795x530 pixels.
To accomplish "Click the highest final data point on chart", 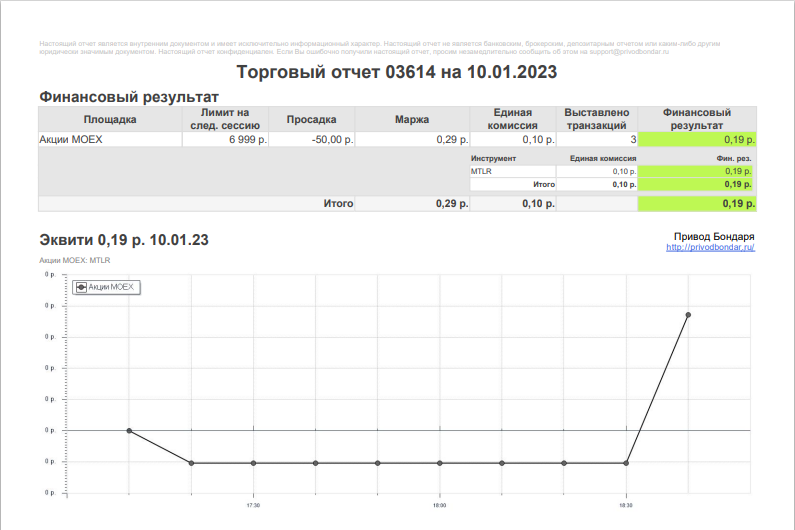I will pos(688,315).
